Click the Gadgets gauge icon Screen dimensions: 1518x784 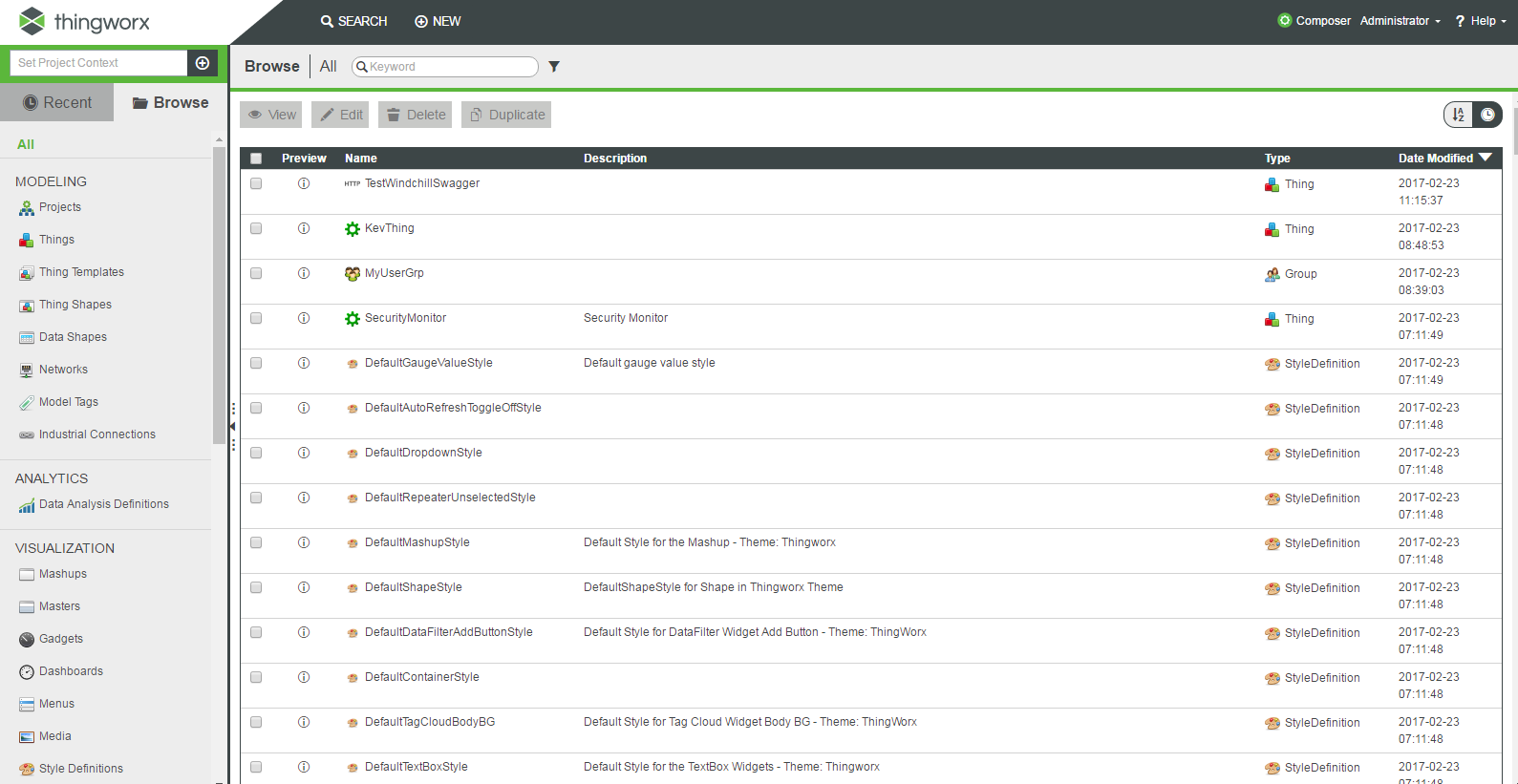(27, 640)
